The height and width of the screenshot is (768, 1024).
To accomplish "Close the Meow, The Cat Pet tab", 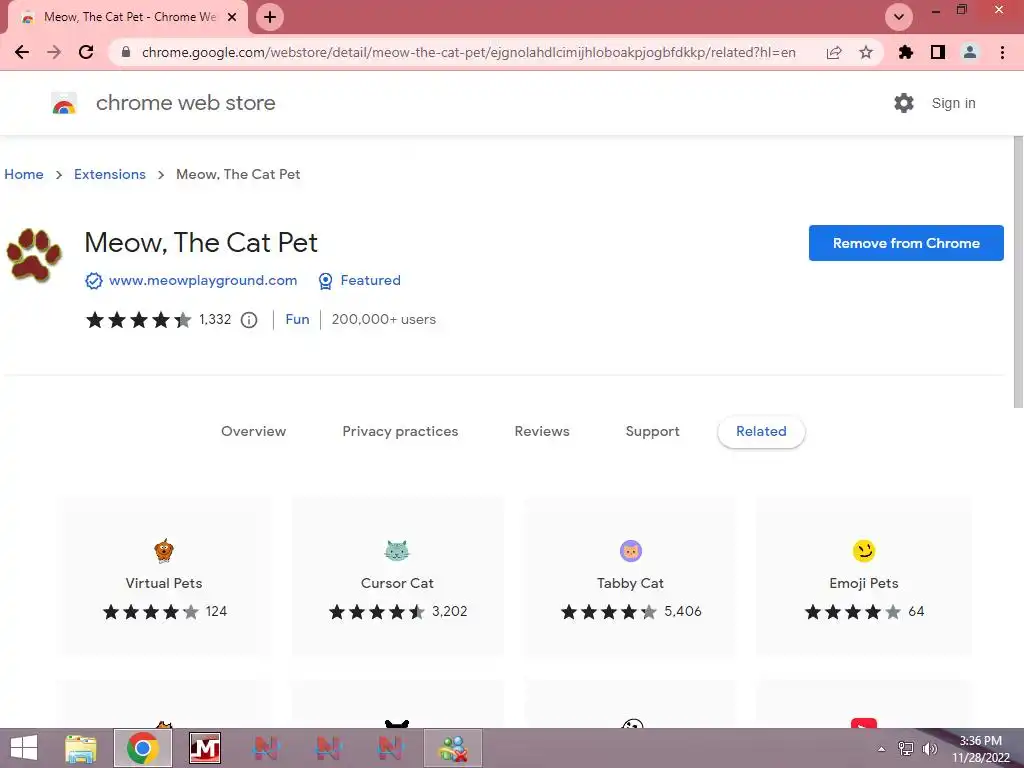I will click(x=231, y=18).
